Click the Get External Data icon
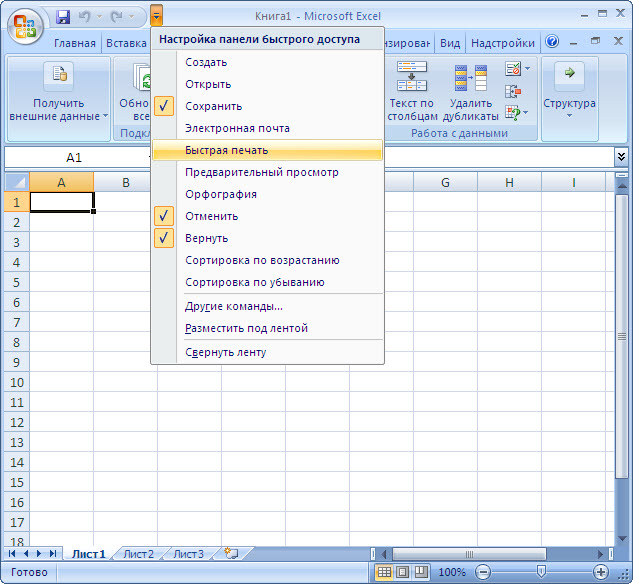The width and height of the screenshot is (633, 584). (x=59, y=75)
